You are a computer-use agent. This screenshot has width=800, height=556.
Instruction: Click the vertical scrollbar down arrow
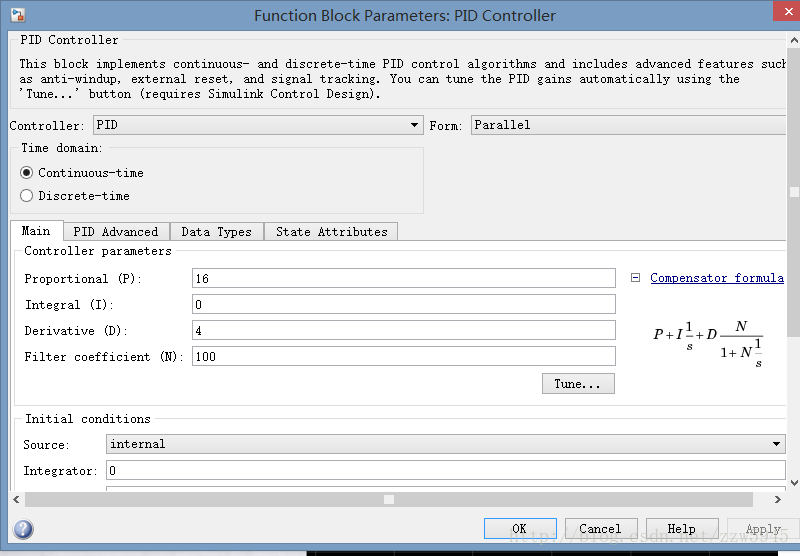[794, 483]
